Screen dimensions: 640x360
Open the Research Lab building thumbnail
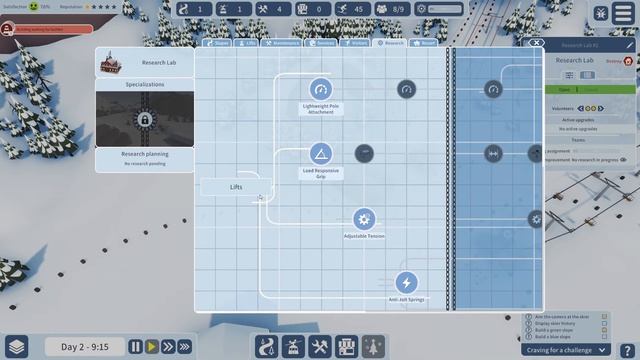tap(111, 63)
